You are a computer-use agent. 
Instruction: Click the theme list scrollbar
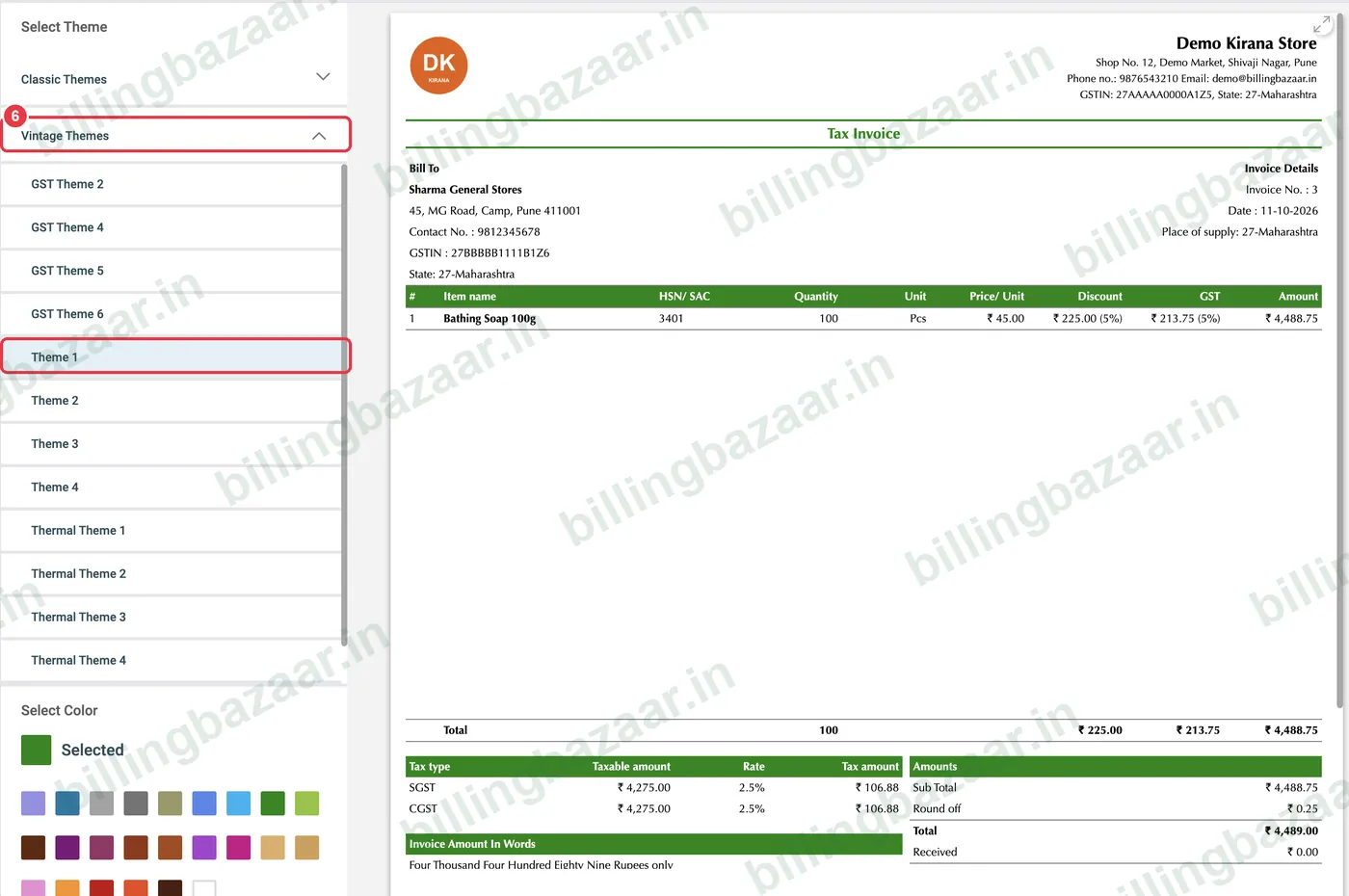344,405
